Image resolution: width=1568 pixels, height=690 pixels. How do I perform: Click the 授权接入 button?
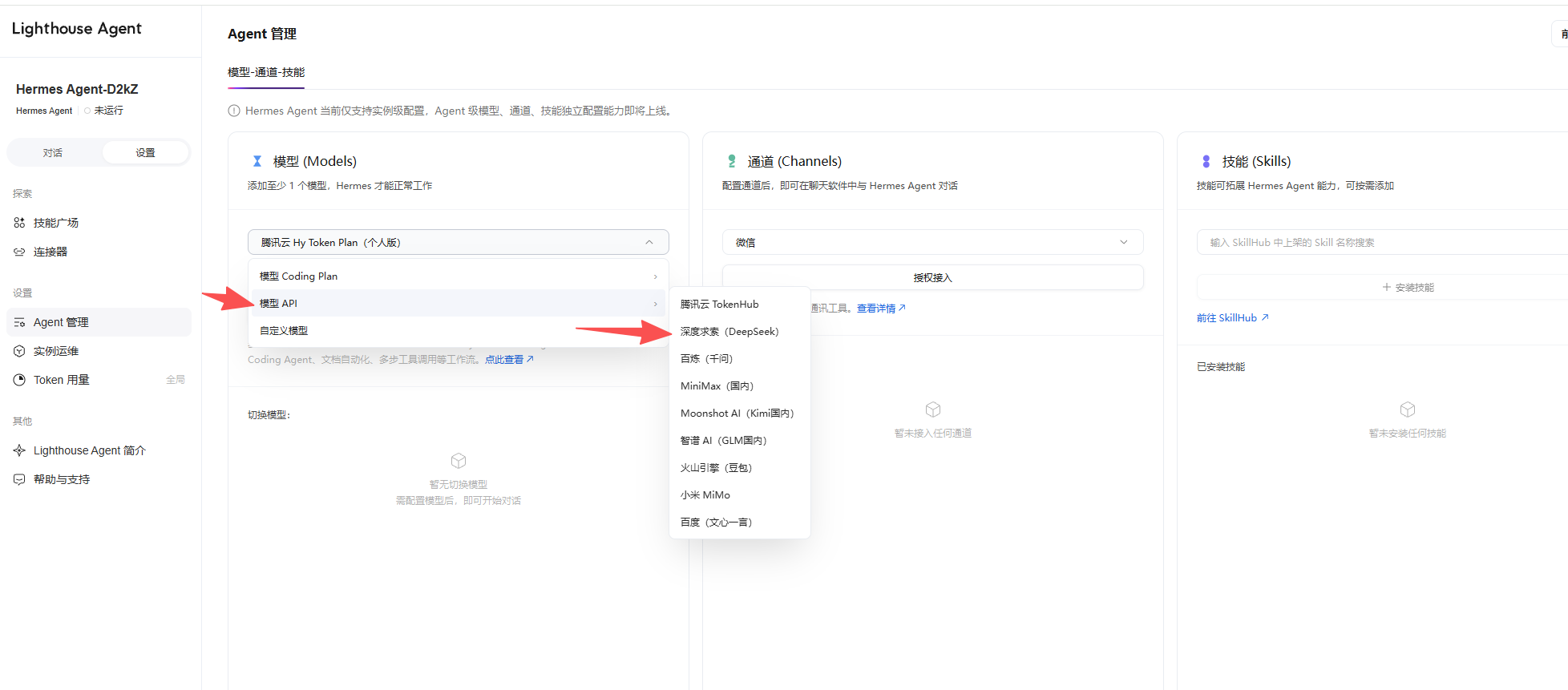click(x=933, y=277)
